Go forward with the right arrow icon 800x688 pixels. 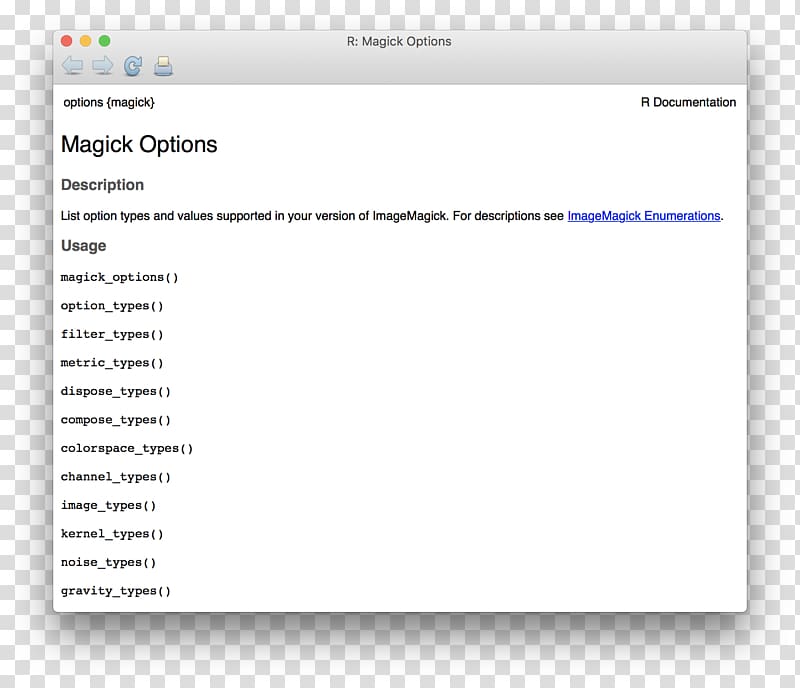(x=103, y=66)
